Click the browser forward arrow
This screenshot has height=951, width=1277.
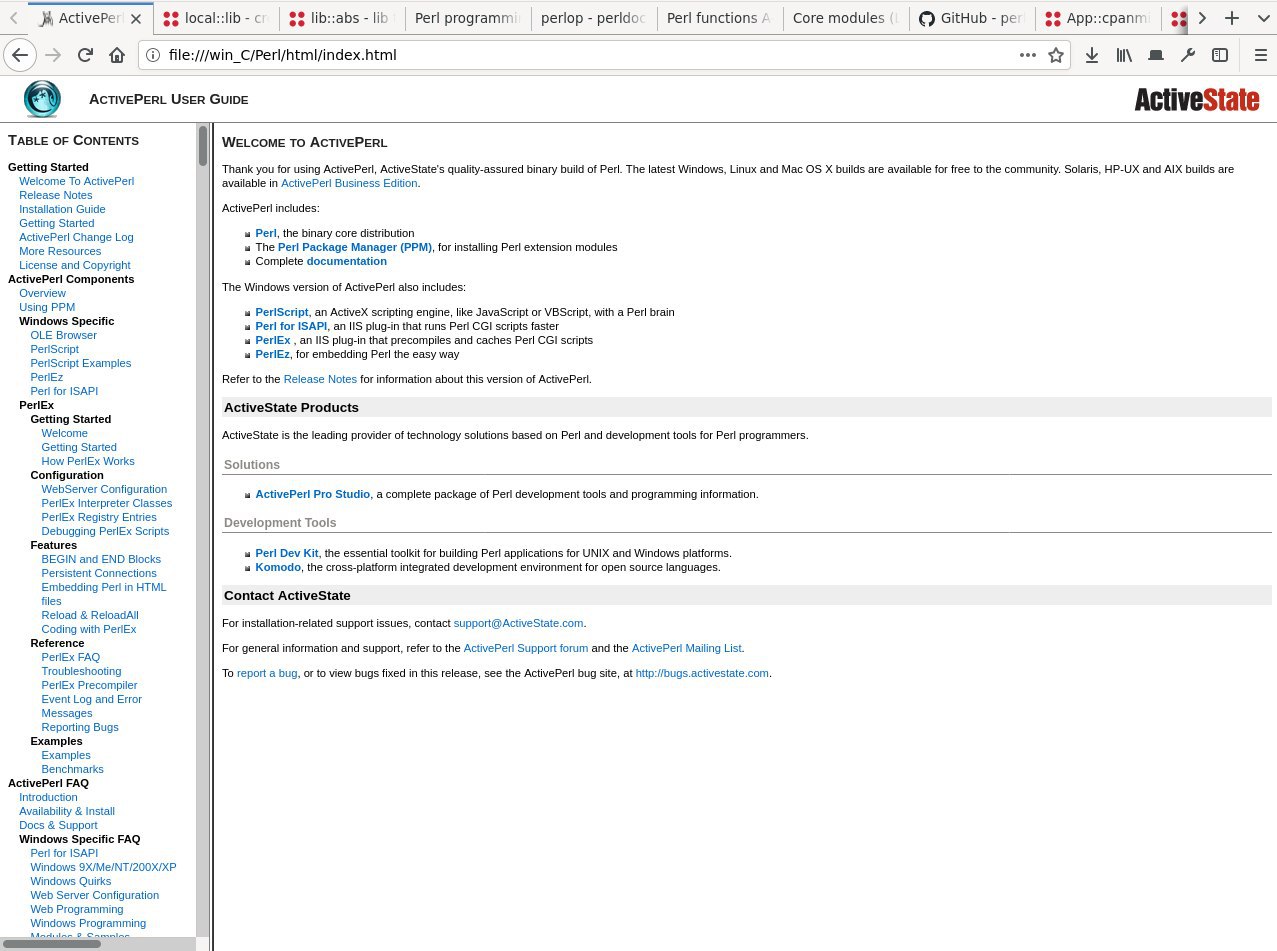[53, 55]
